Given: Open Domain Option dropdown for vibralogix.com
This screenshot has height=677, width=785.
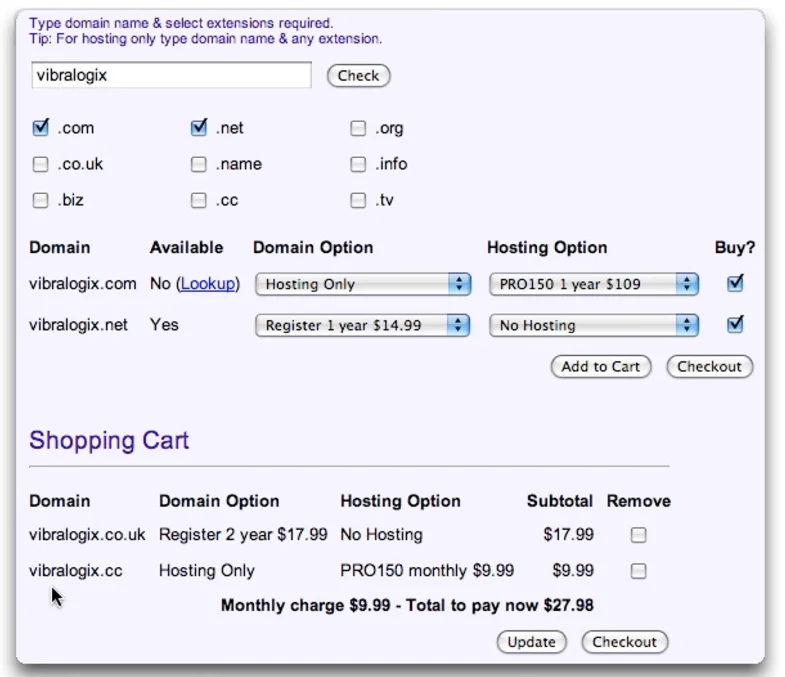Looking at the screenshot, I should 362,284.
